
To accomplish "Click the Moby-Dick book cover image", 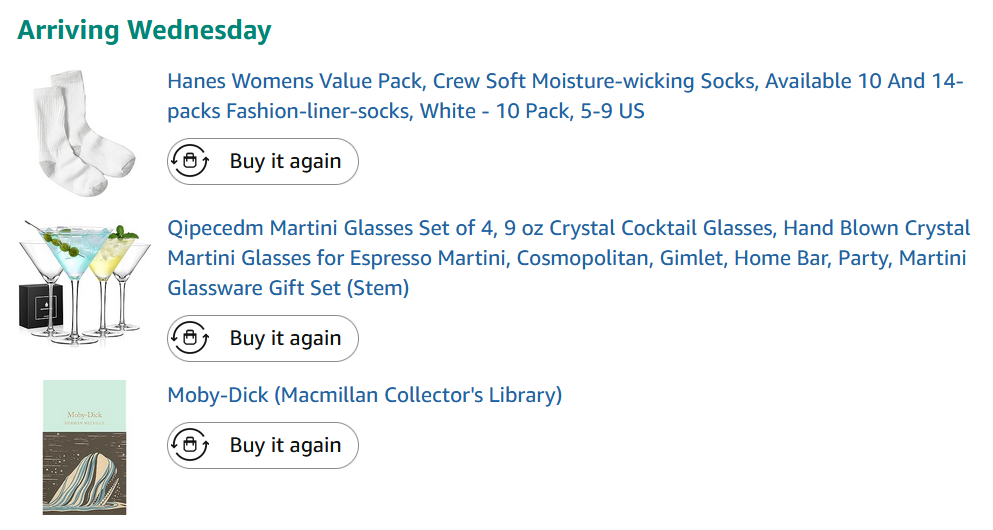I will [x=84, y=447].
